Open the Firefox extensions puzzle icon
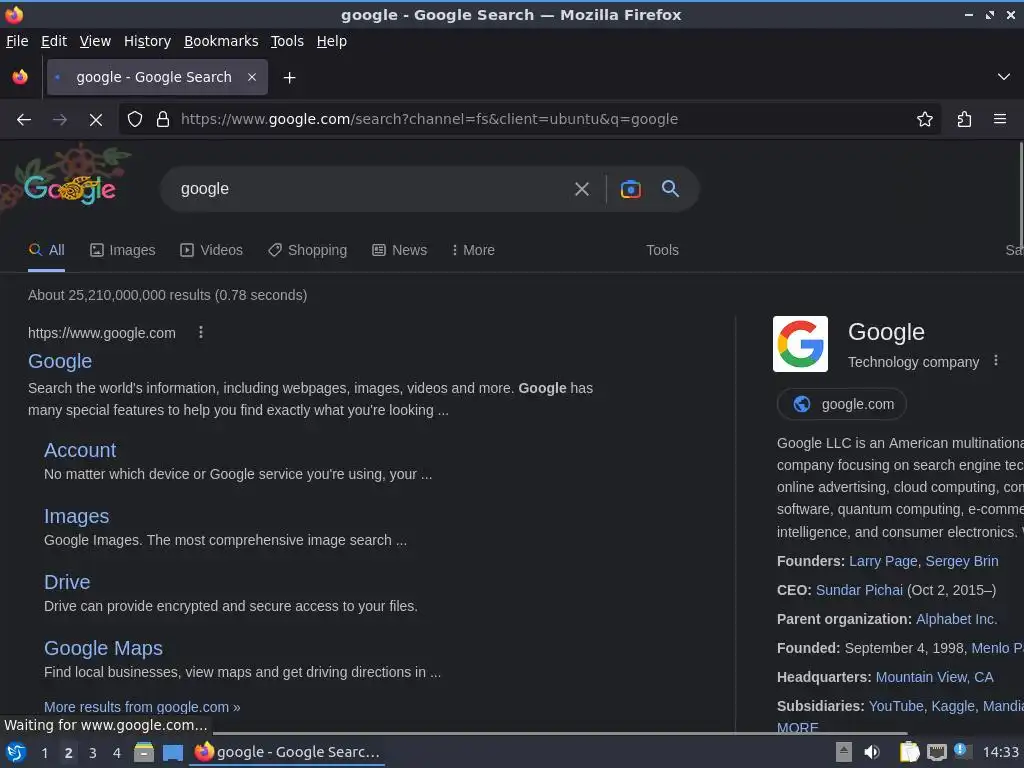 (964, 120)
